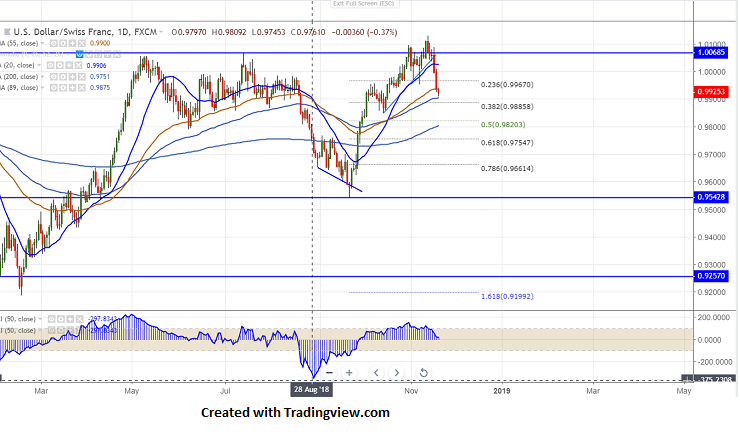
Task: Select the 0.92570 price label on axis
Action: tap(711, 276)
